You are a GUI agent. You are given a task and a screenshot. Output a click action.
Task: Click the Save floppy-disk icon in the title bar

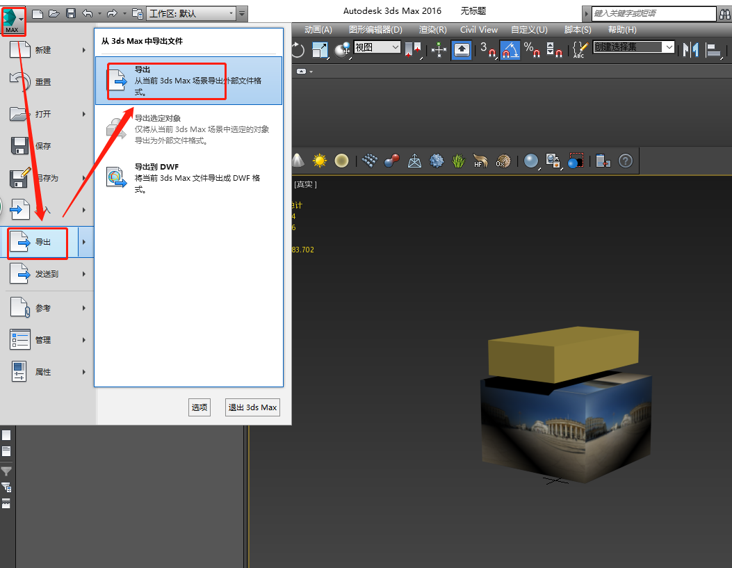pos(71,14)
